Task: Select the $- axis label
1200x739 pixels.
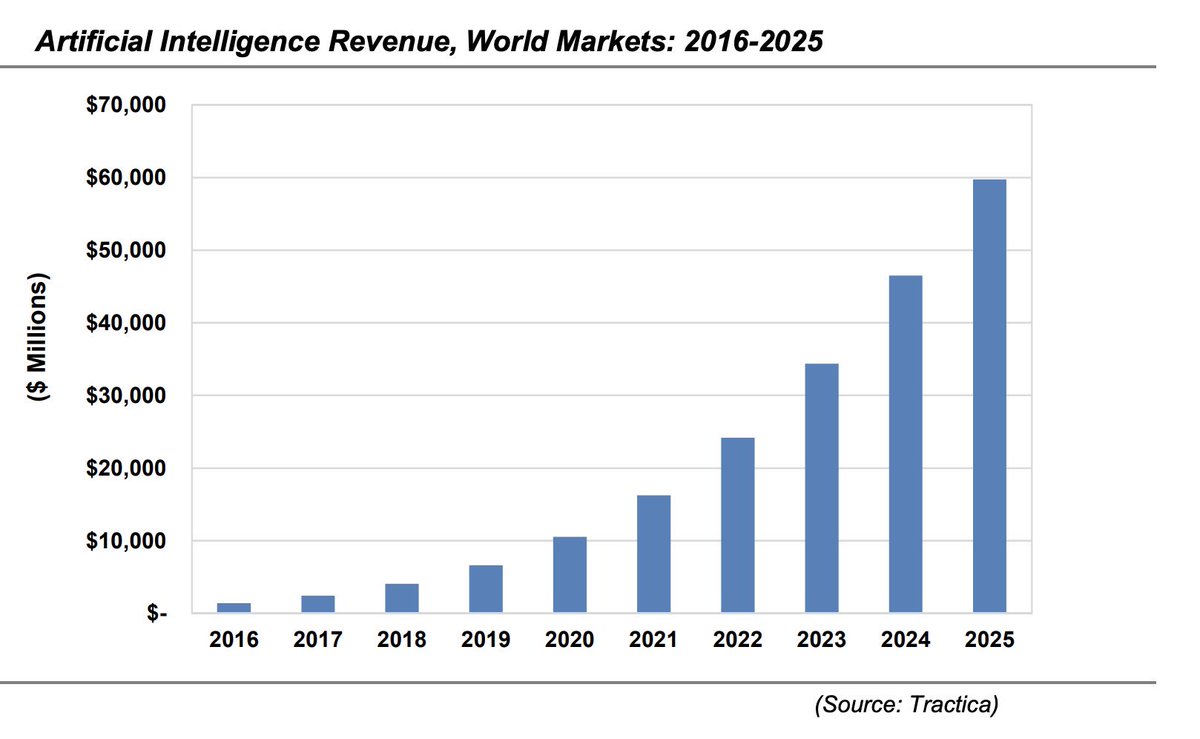Action: click(x=156, y=611)
